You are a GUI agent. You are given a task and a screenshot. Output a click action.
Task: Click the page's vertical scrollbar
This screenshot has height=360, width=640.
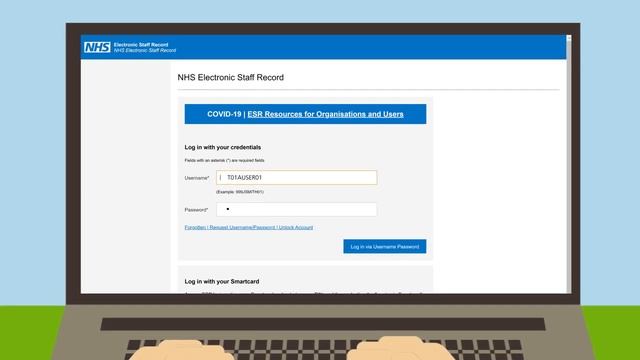click(569, 163)
